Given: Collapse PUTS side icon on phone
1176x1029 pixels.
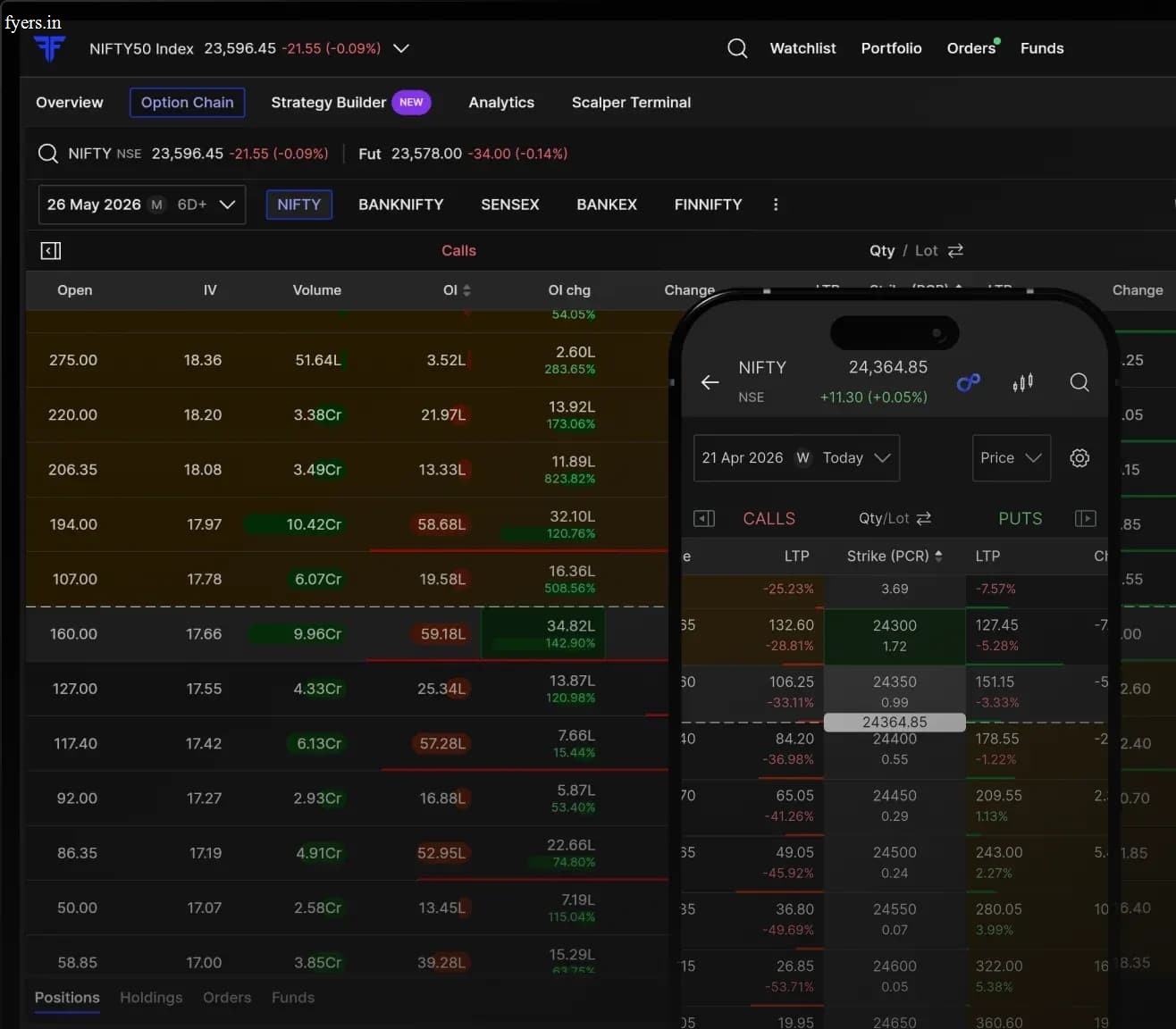Looking at the screenshot, I should 1086,519.
